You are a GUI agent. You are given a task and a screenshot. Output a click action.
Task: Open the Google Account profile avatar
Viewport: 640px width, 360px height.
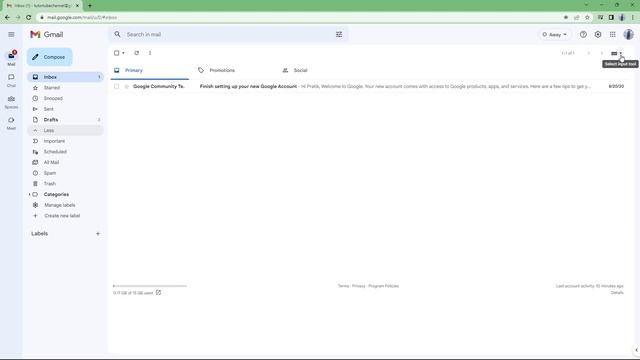(x=629, y=35)
